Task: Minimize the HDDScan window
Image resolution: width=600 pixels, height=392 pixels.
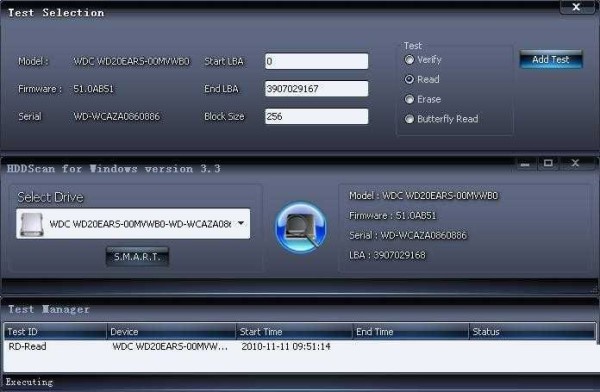Action: (525, 164)
